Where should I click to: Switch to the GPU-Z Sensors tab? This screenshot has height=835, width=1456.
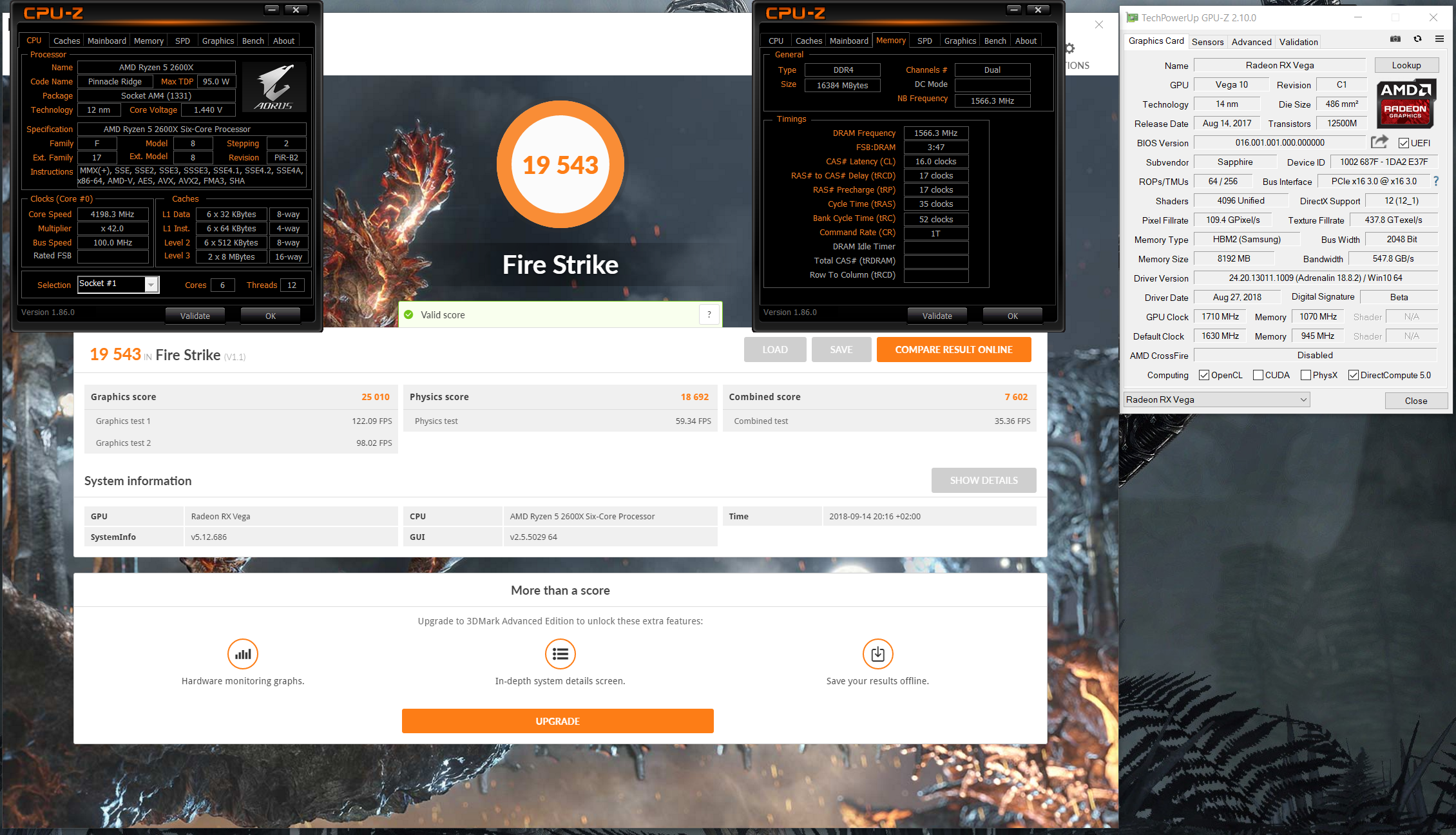pos(1207,42)
